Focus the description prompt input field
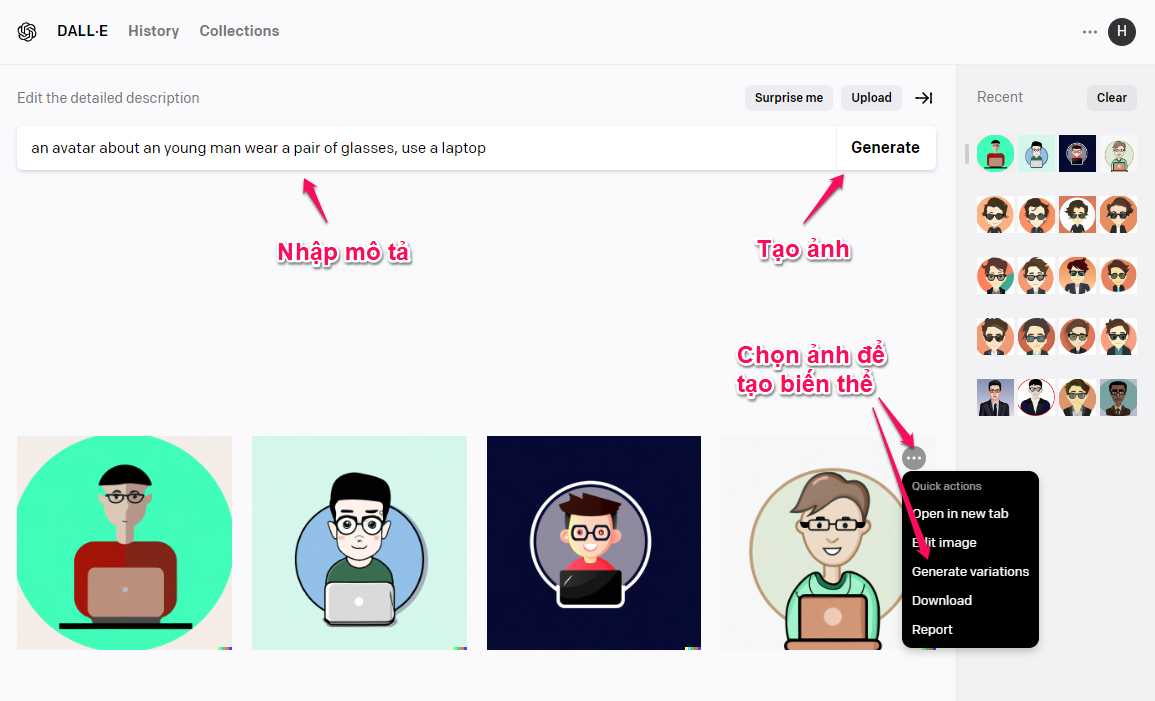Image resolution: width=1155 pixels, height=701 pixels. pos(426,148)
